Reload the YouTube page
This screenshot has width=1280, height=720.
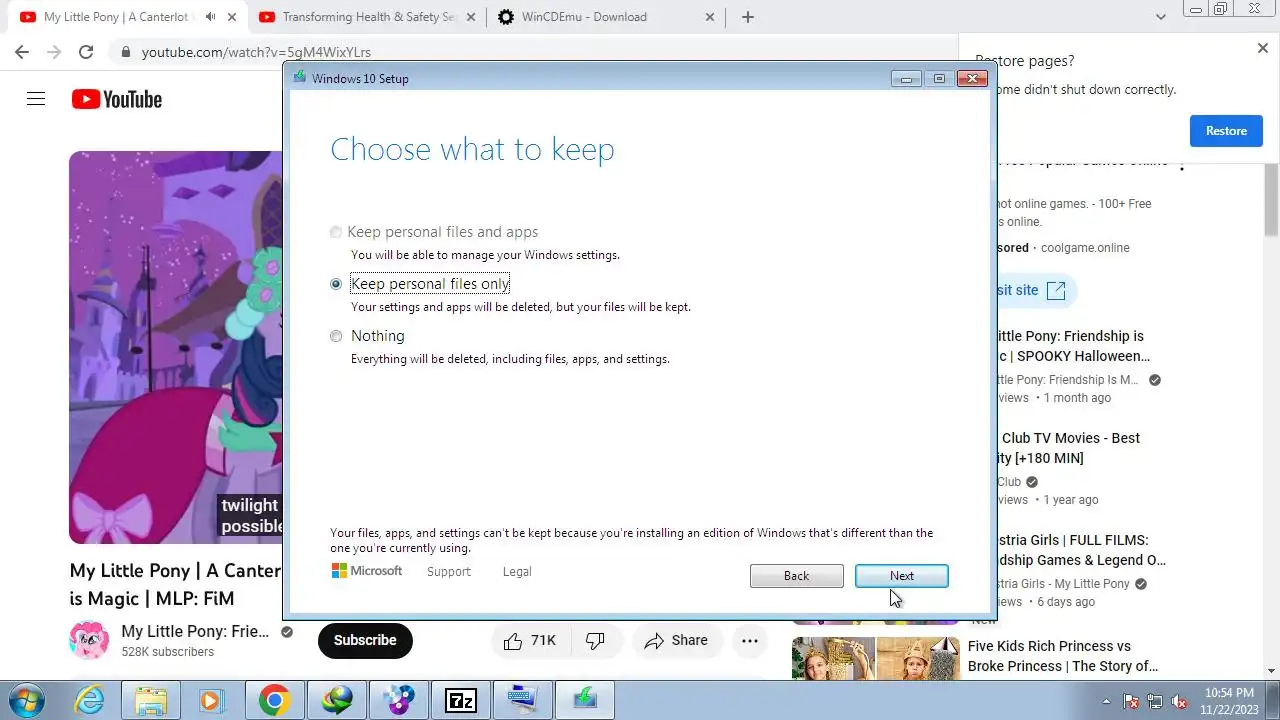tap(86, 52)
